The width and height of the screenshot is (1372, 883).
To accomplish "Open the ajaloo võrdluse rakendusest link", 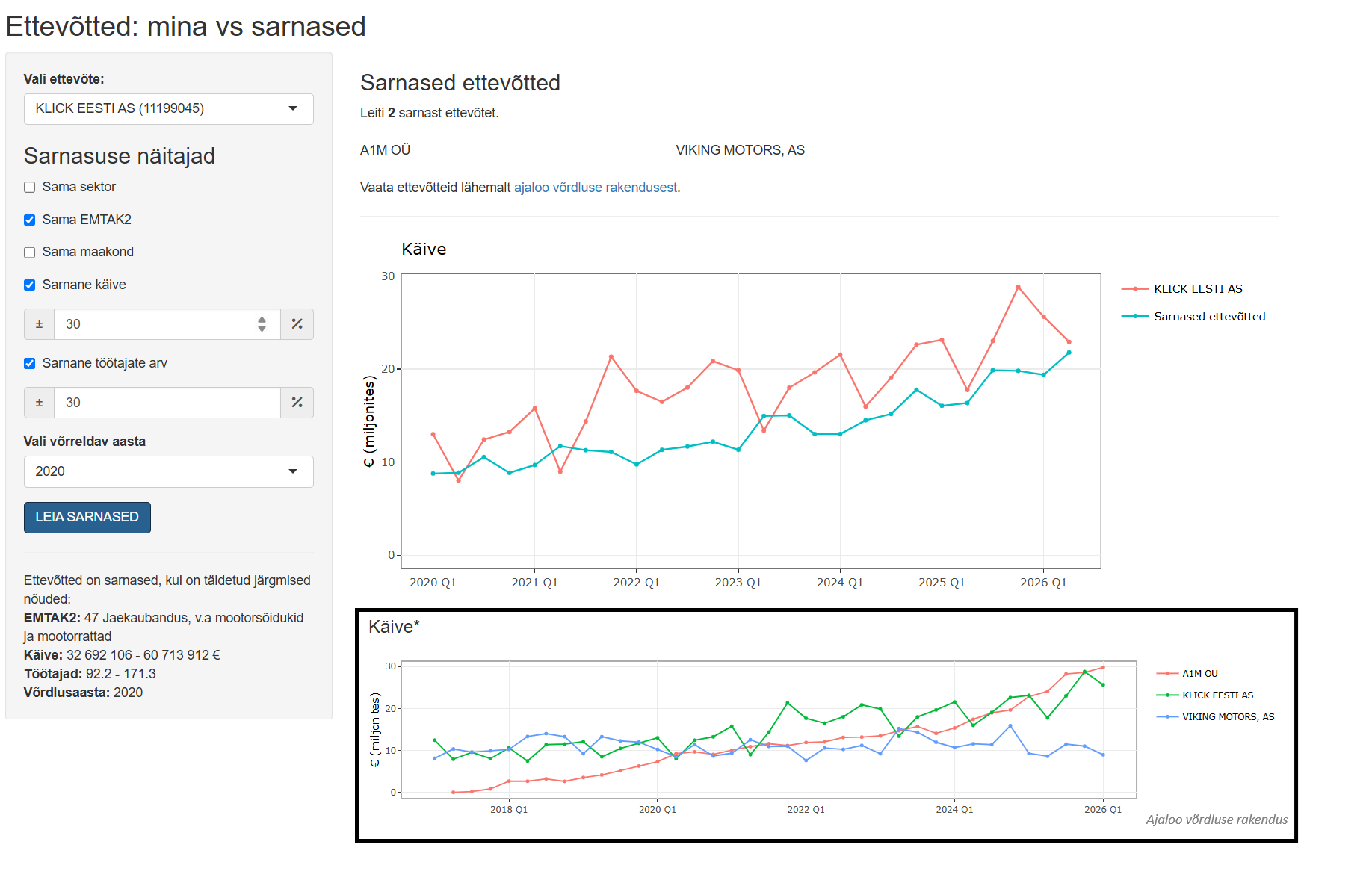I will 596,188.
